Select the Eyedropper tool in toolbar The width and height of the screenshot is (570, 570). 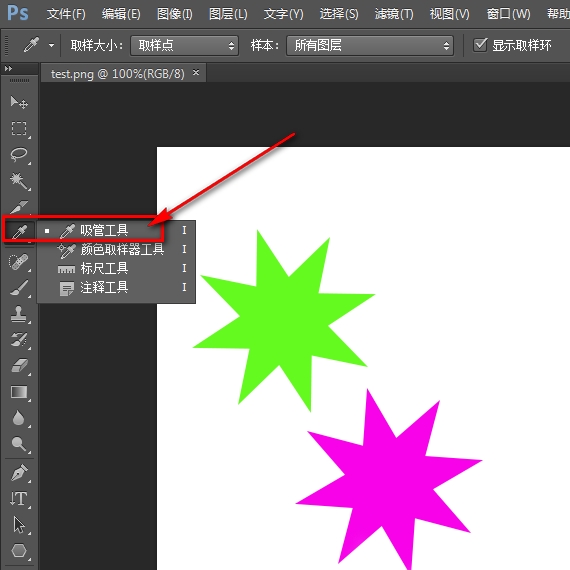[x=19, y=232]
